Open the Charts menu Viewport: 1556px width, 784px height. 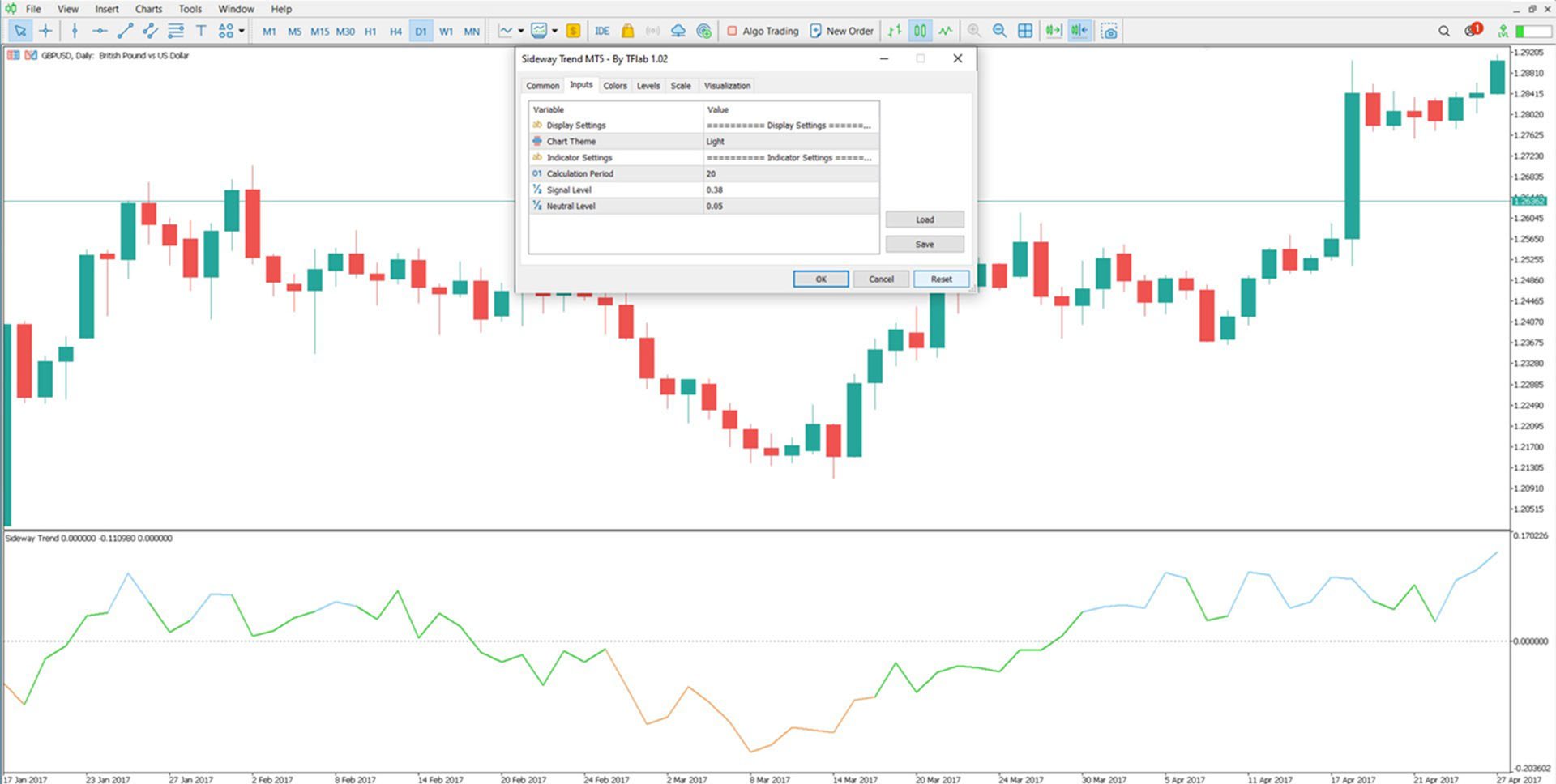148,9
